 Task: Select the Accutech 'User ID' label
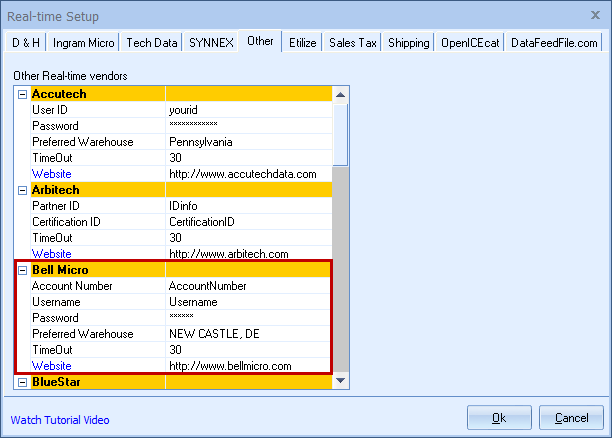[50, 110]
